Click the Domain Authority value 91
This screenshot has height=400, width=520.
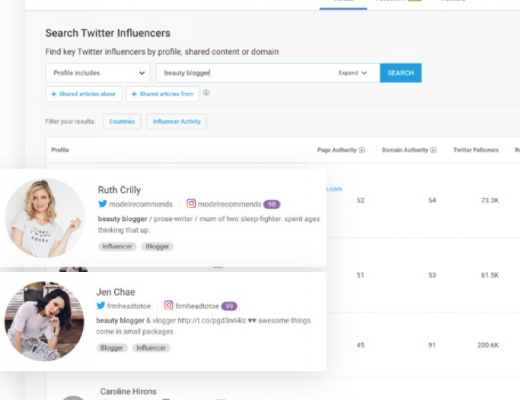432,345
